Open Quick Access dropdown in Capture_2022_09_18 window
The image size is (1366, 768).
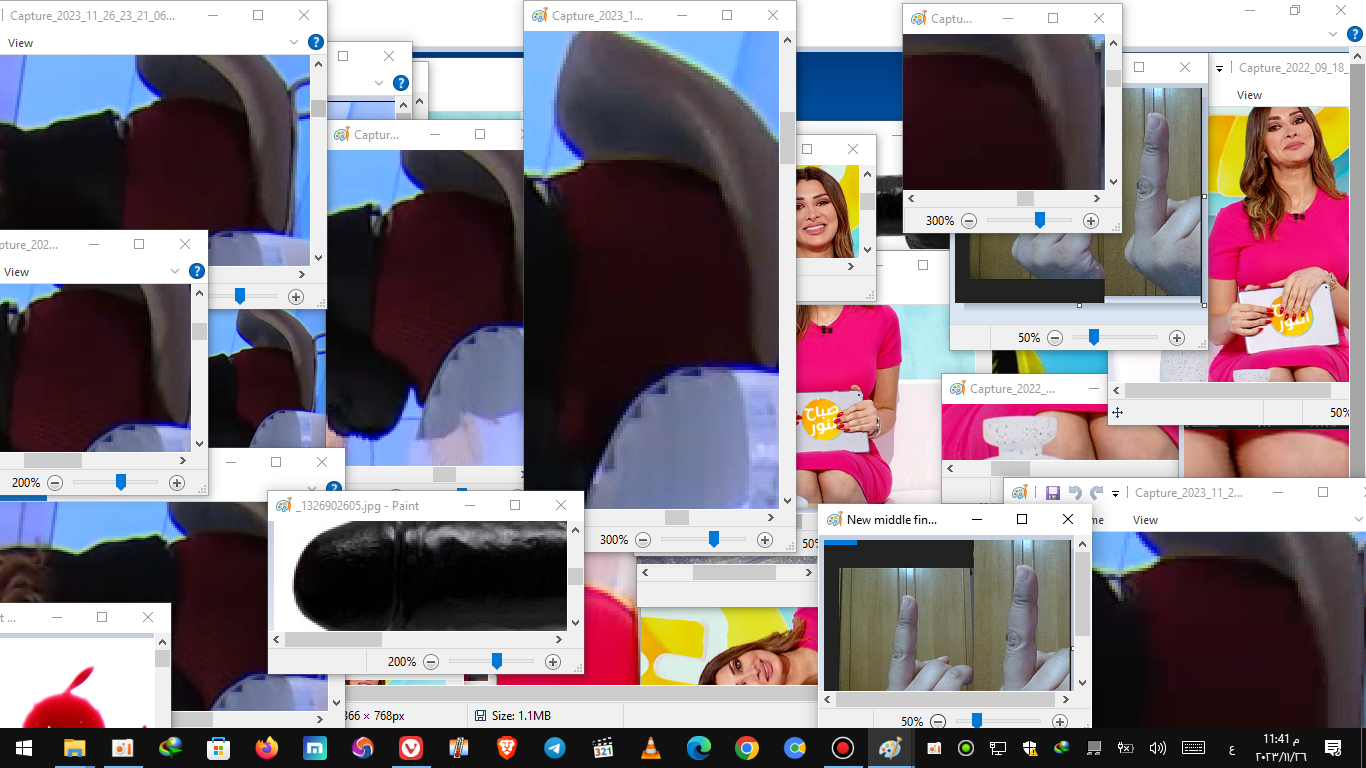[1219, 69]
